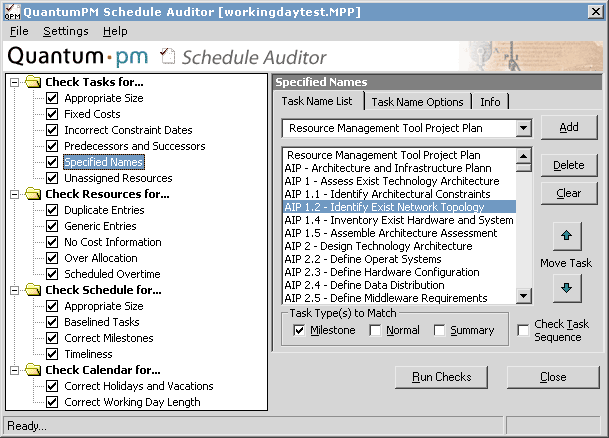Switch to the Task Name List tab
This screenshot has height=438, width=609.
click(x=317, y=101)
